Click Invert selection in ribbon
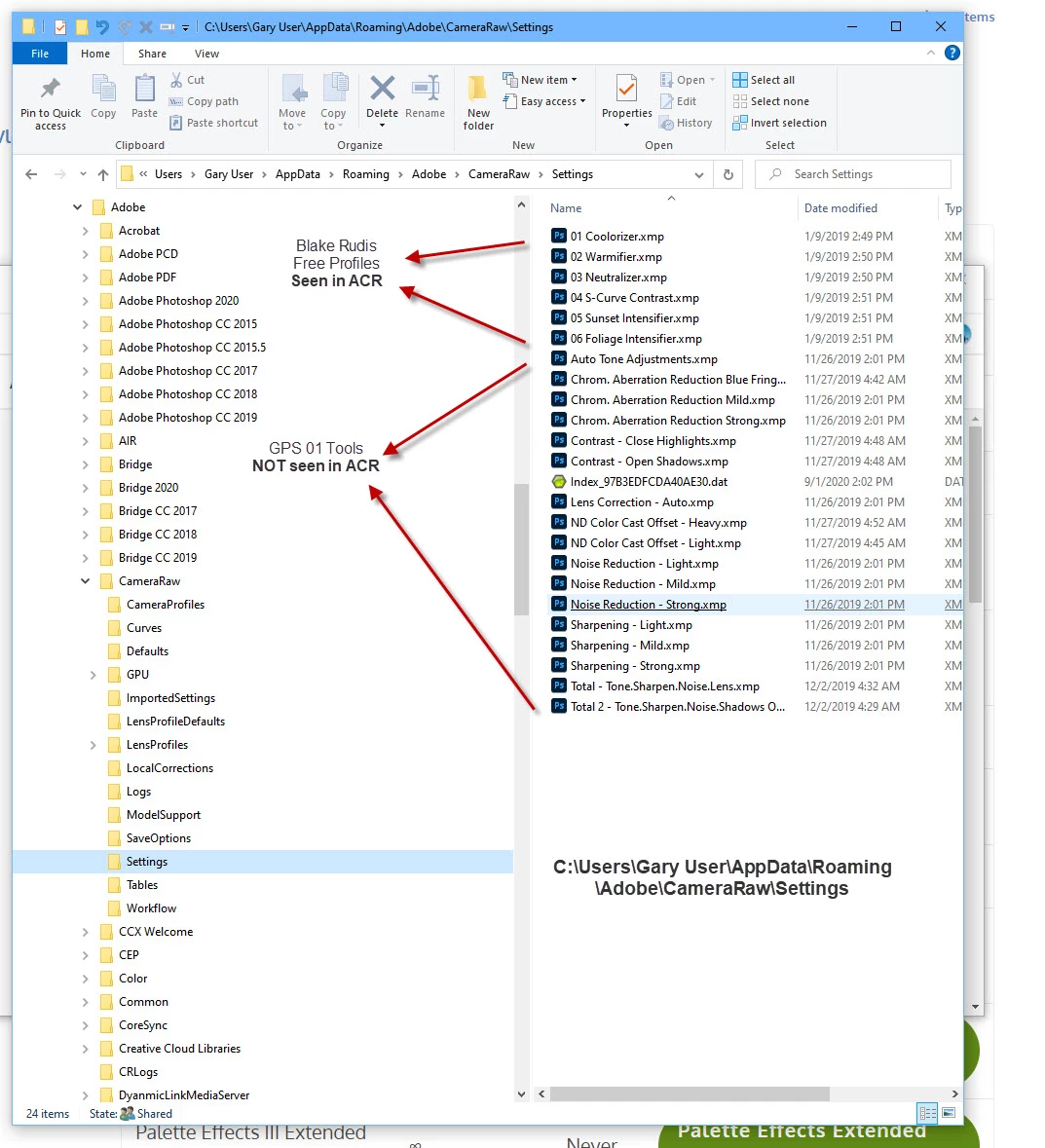Screen dimensions: 1045x1148 779,123
